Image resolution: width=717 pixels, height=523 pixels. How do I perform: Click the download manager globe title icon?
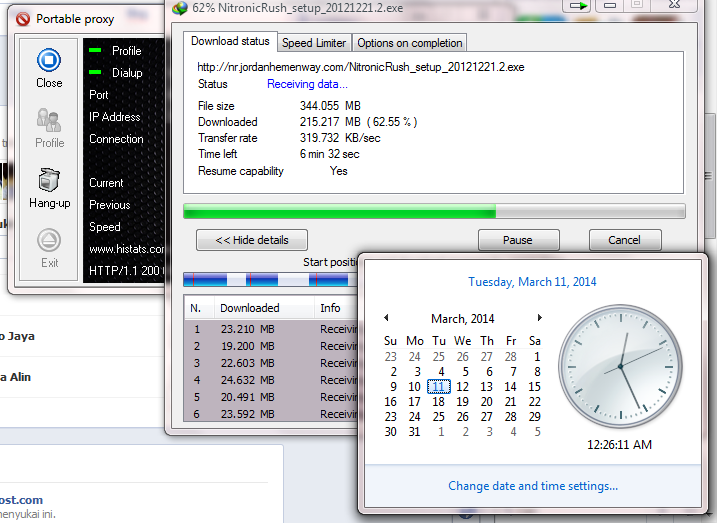[180, 8]
